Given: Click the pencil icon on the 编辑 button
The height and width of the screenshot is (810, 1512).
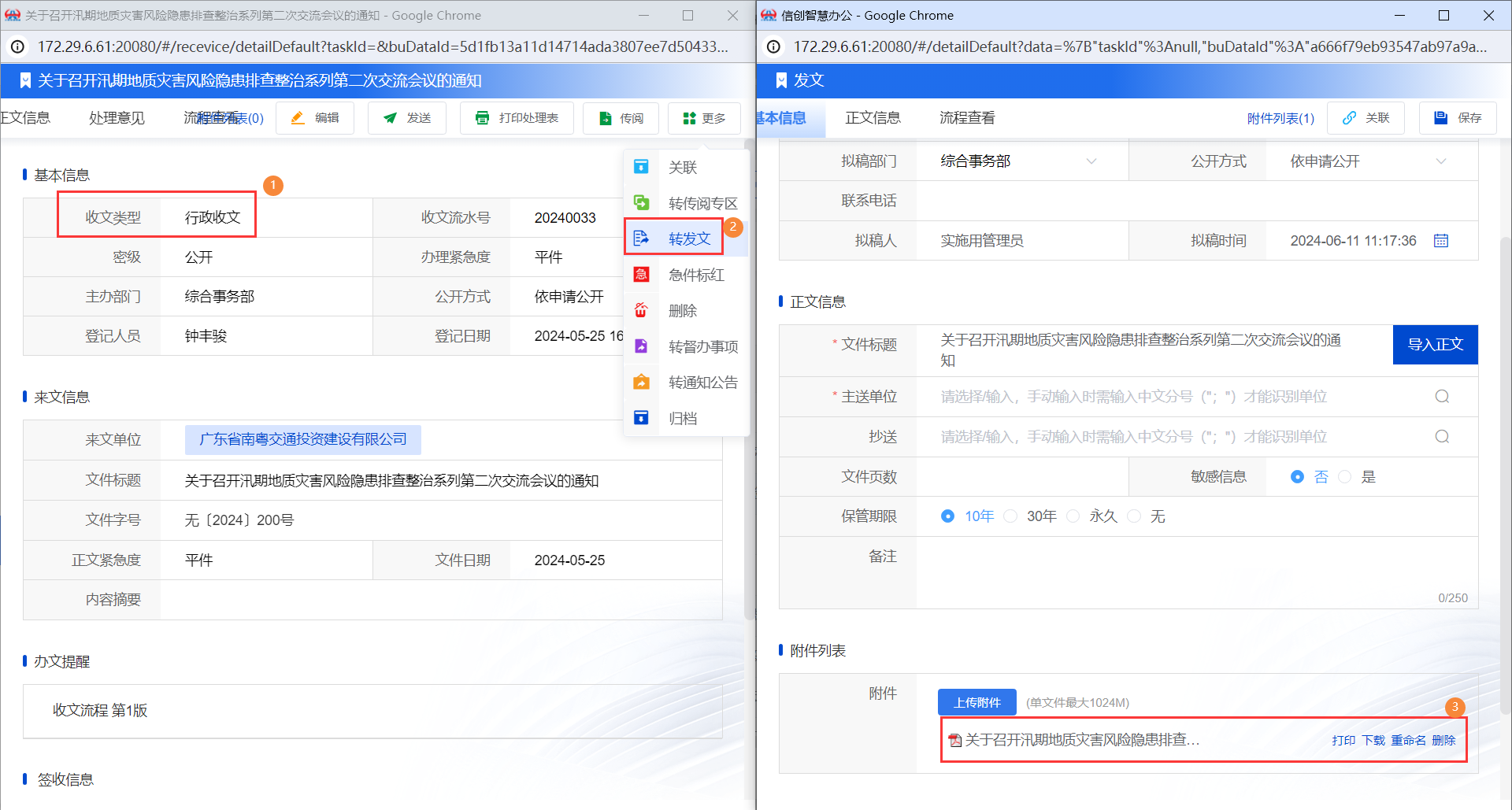Looking at the screenshot, I should point(298,118).
